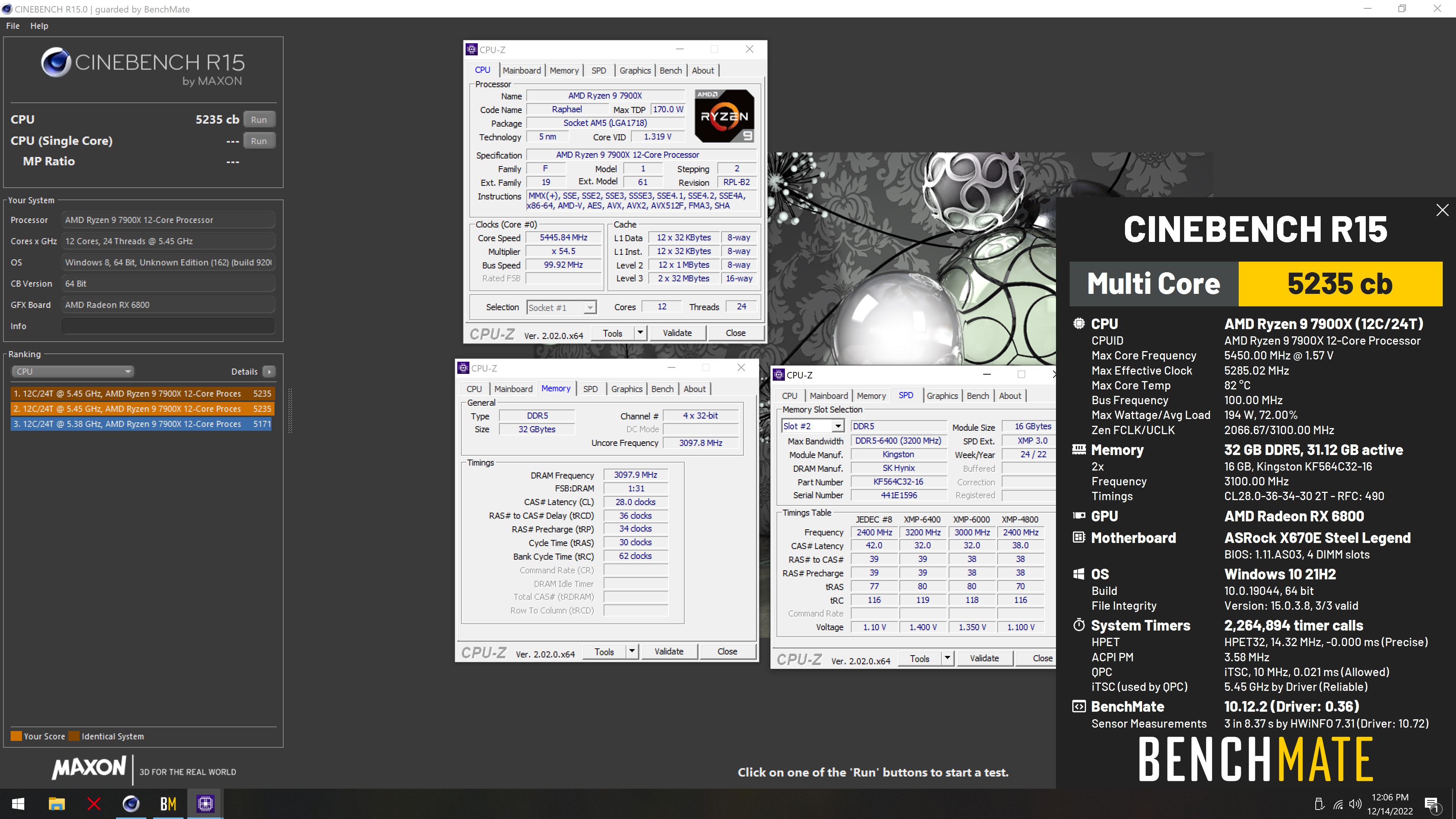Run the CPU multi-core test
Viewport: 1456px width, 819px height.
(259, 120)
